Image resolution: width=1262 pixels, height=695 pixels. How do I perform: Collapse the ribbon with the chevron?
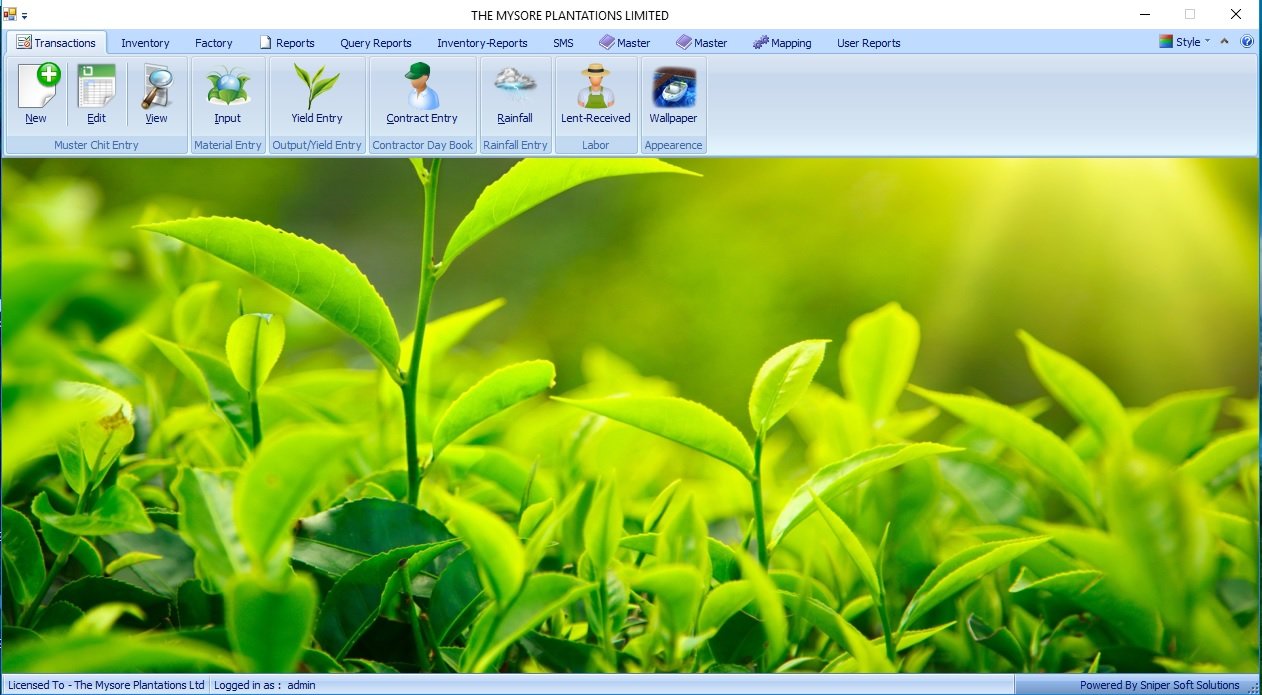point(1225,42)
